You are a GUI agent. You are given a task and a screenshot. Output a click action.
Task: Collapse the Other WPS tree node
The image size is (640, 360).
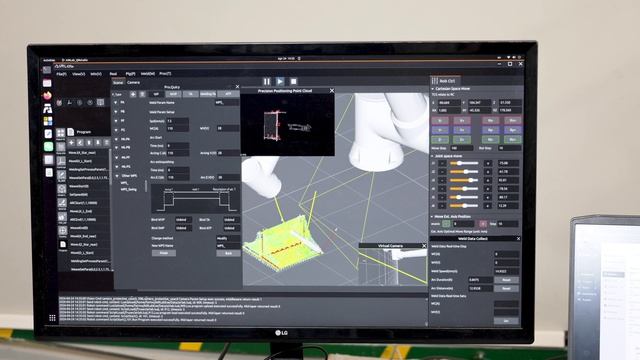coord(117,176)
